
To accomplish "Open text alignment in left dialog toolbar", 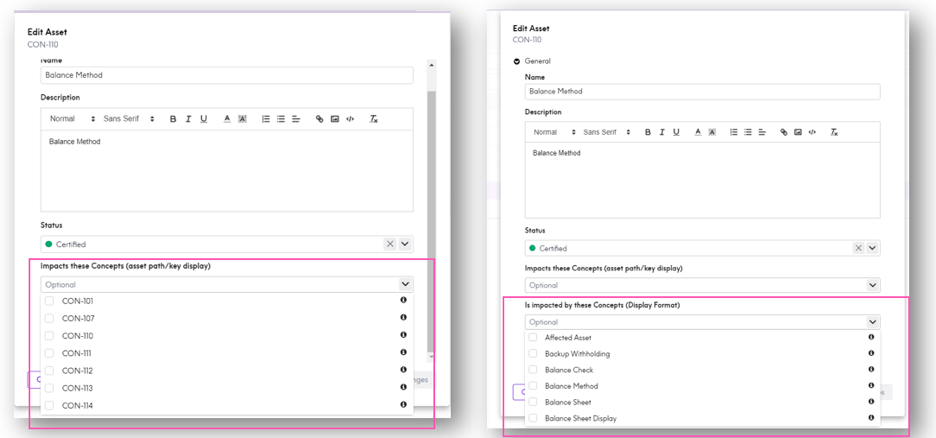I will (296, 119).
